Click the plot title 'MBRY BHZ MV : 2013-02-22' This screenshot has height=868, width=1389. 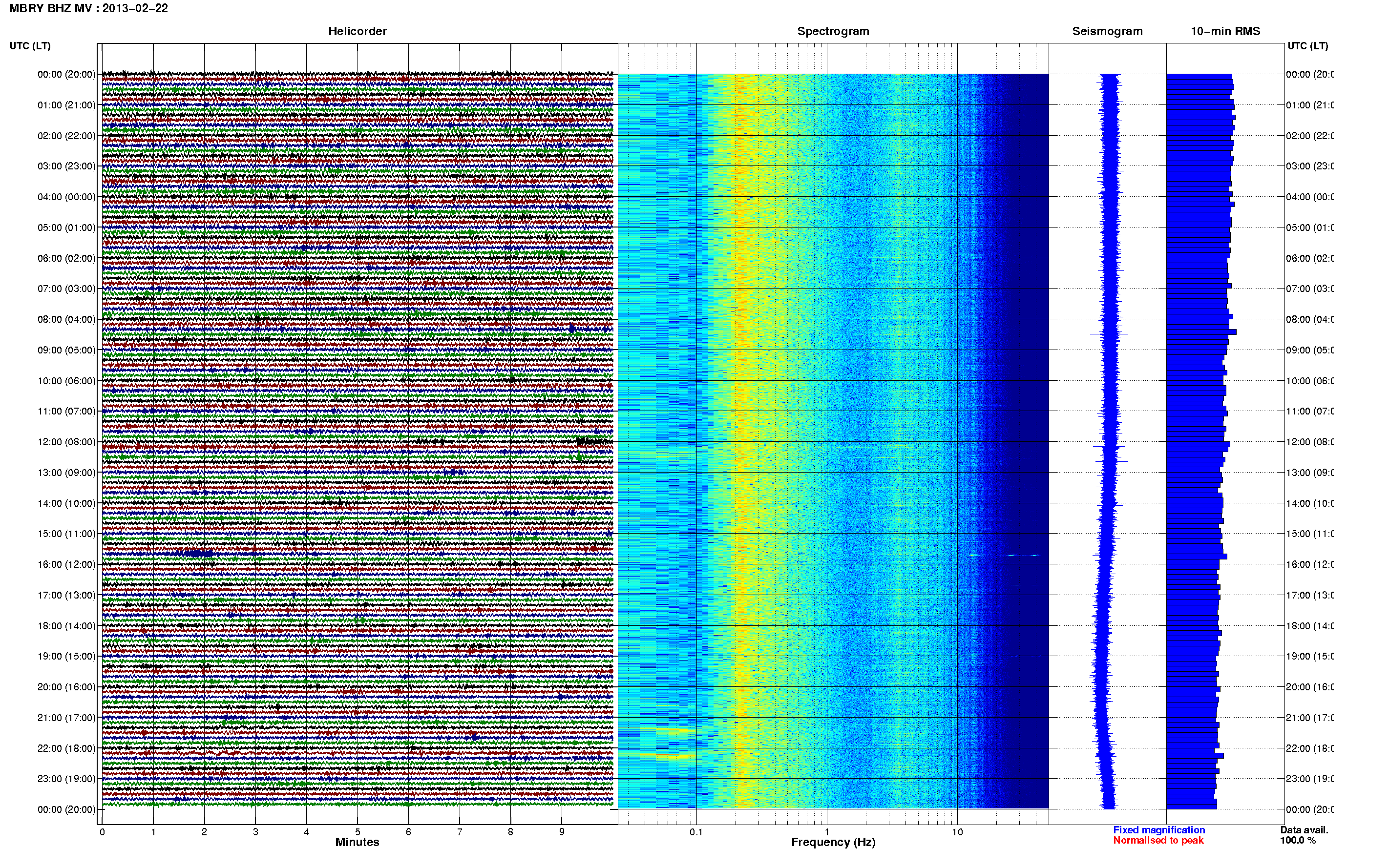click(x=88, y=8)
